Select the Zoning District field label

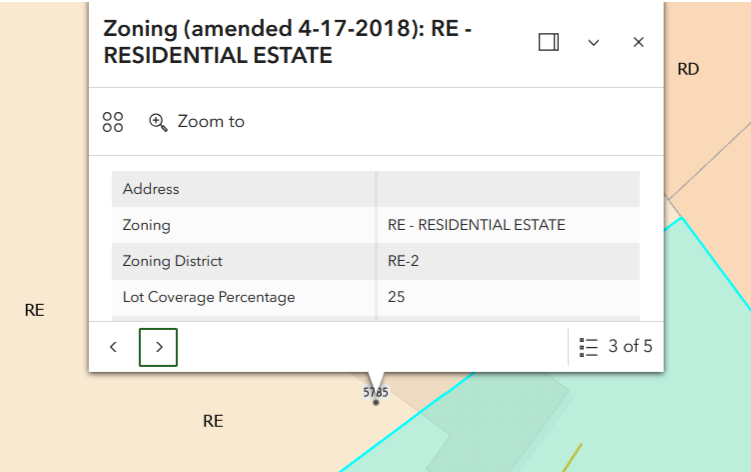172,261
